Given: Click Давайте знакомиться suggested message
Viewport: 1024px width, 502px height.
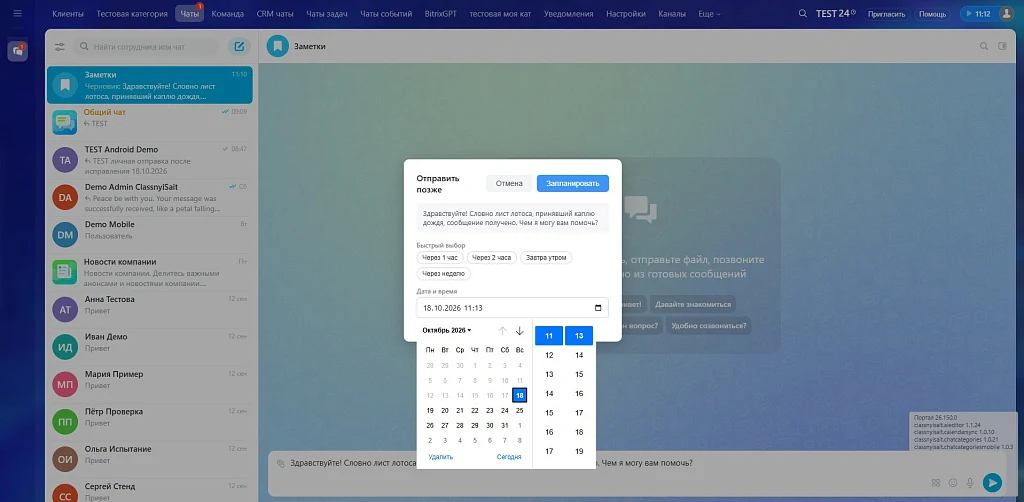Looking at the screenshot, I should click(694, 304).
